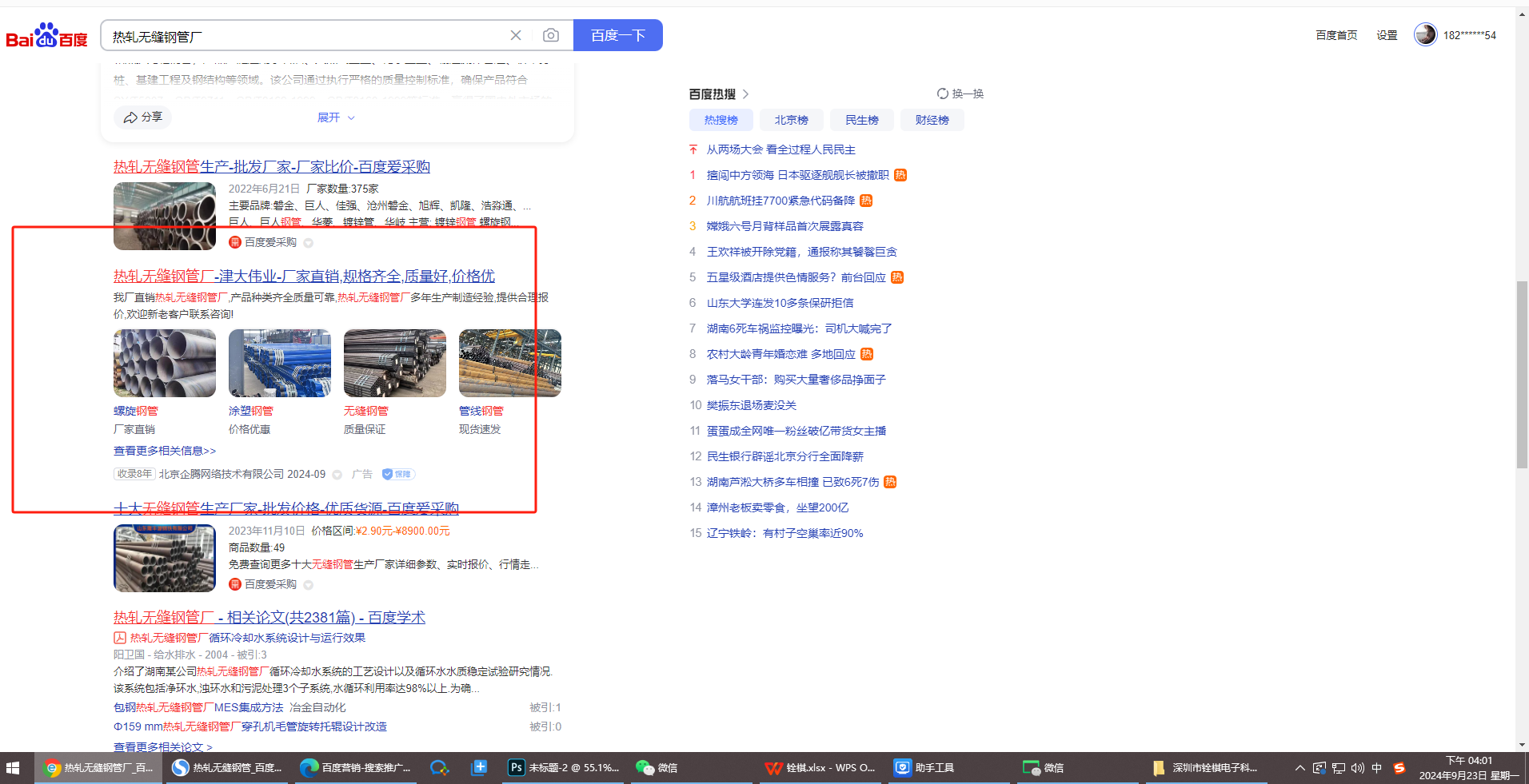Click the 螺旋钢管 product thumbnail
1529x784 pixels.
click(165, 364)
